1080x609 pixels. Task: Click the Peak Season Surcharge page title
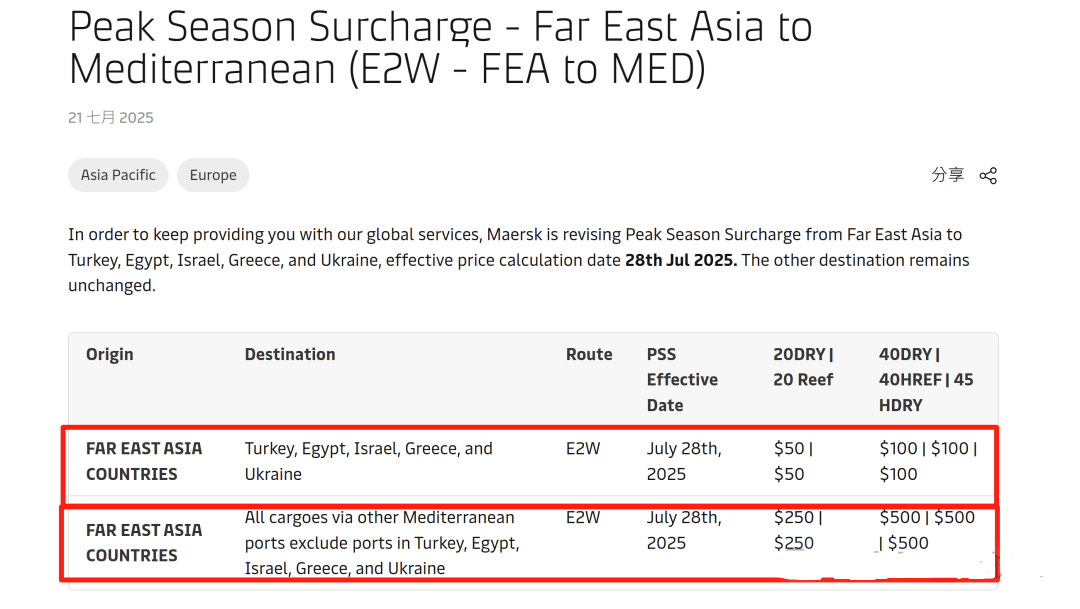(440, 48)
